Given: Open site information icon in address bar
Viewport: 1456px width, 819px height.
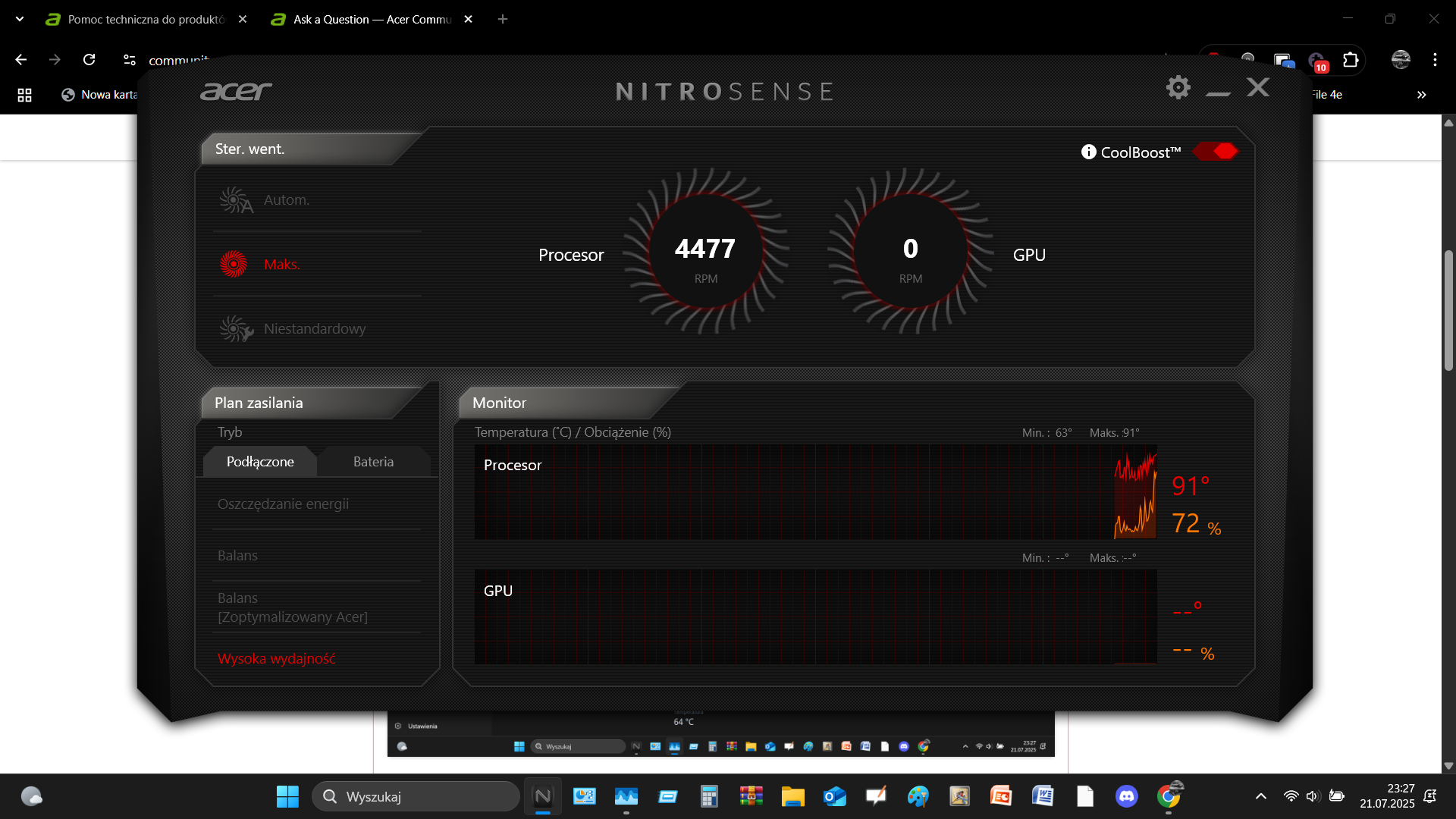Looking at the screenshot, I should tap(130, 59).
